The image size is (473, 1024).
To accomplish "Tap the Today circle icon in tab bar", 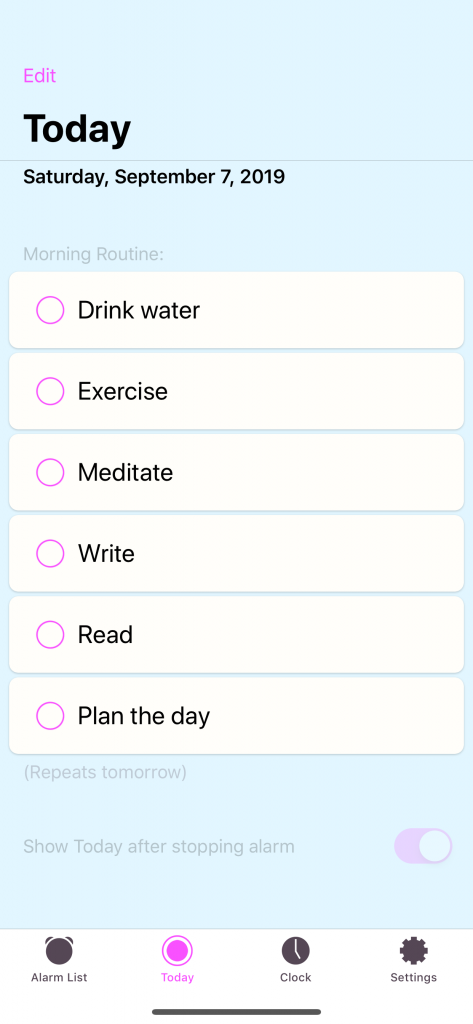I will coord(177,950).
